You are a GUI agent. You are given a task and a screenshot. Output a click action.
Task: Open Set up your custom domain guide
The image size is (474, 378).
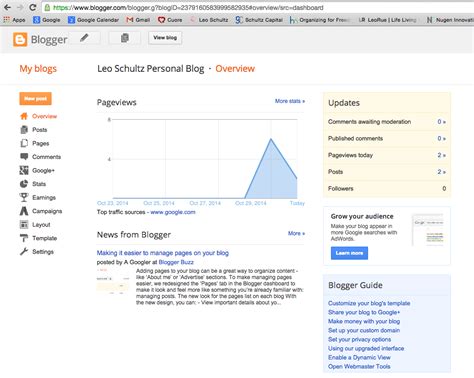coord(364,330)
